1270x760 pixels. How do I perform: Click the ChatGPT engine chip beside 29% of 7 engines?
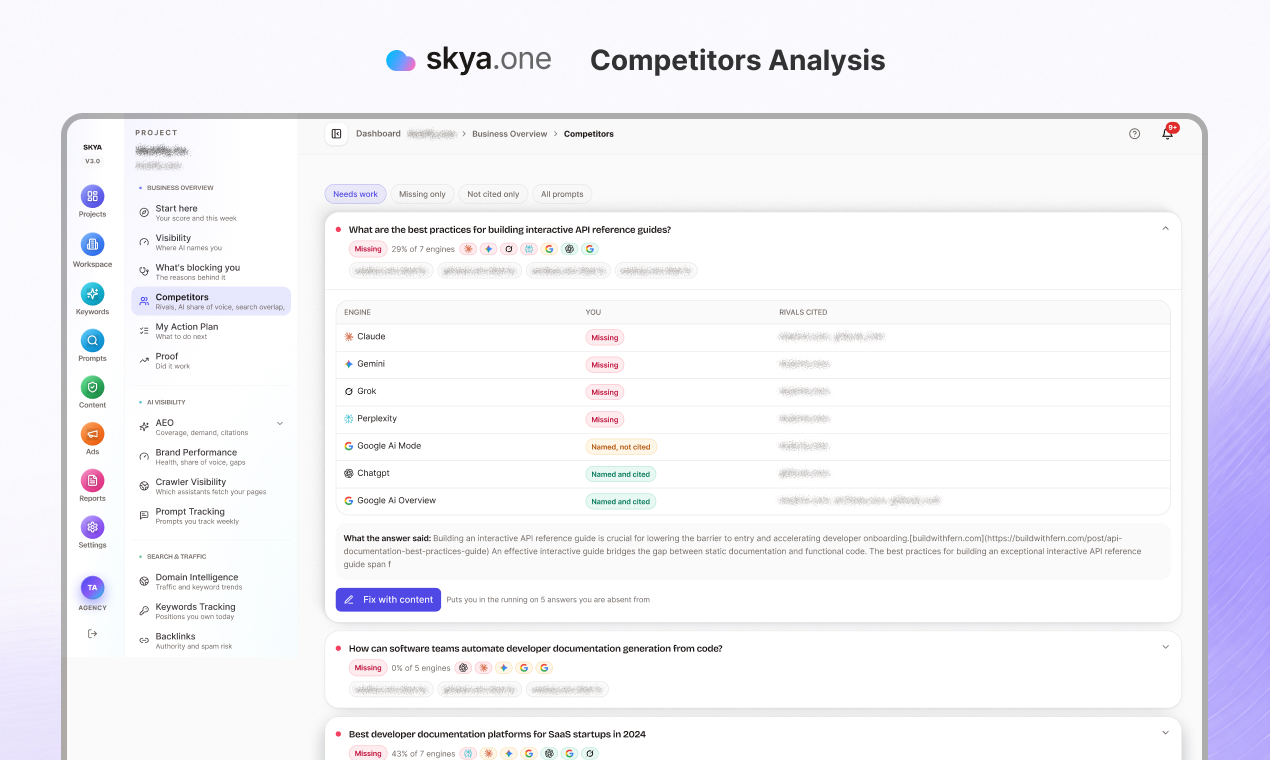pos(569,249)
